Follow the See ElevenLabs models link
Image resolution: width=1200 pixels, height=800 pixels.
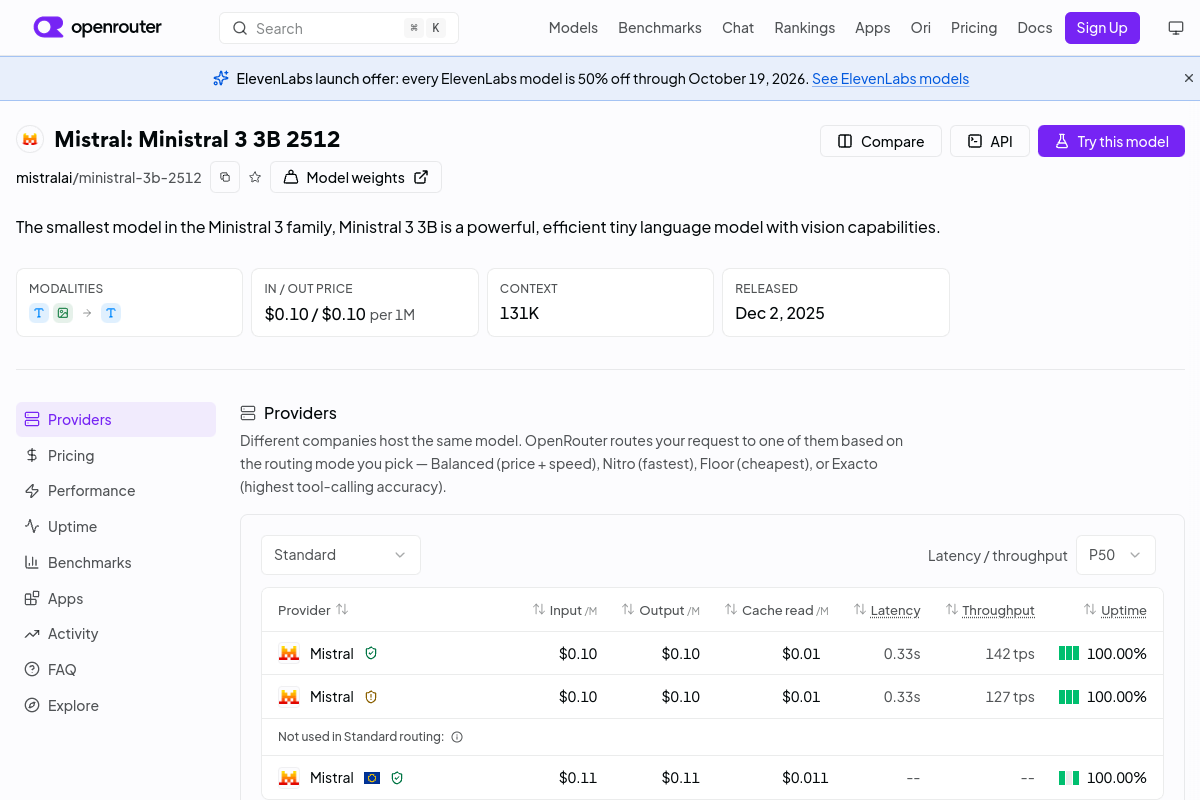(890, 79)
